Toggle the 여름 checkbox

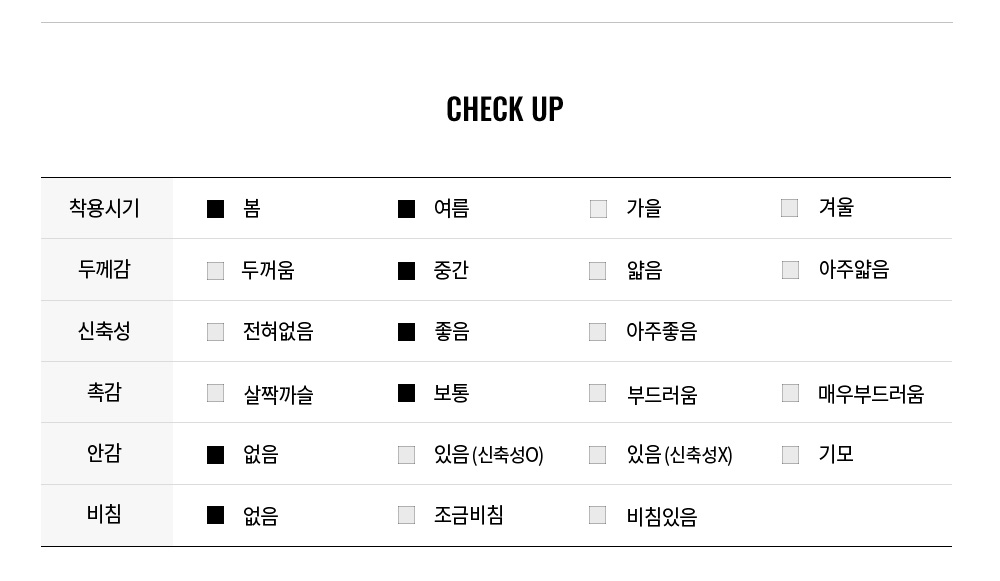406,209
